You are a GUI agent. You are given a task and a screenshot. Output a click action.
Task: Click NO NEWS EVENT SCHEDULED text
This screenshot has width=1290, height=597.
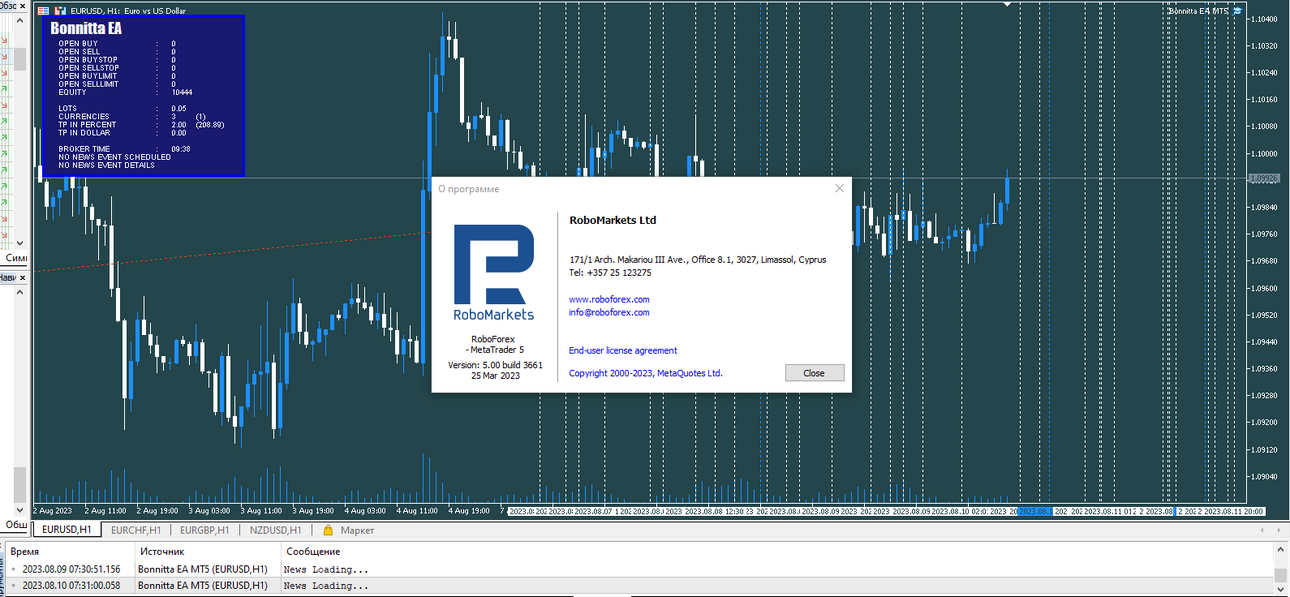pos(114,157)
